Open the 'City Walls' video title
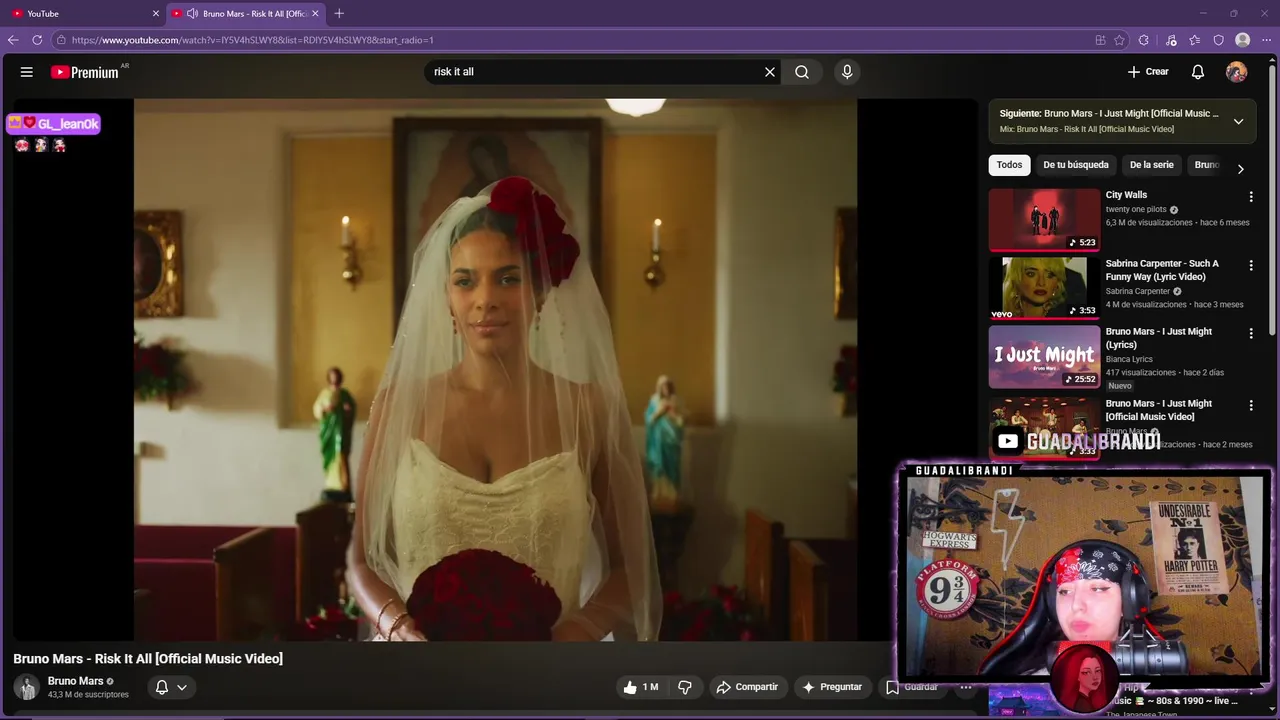Viewport: 1280px width, 720px height. [1126, 195]
